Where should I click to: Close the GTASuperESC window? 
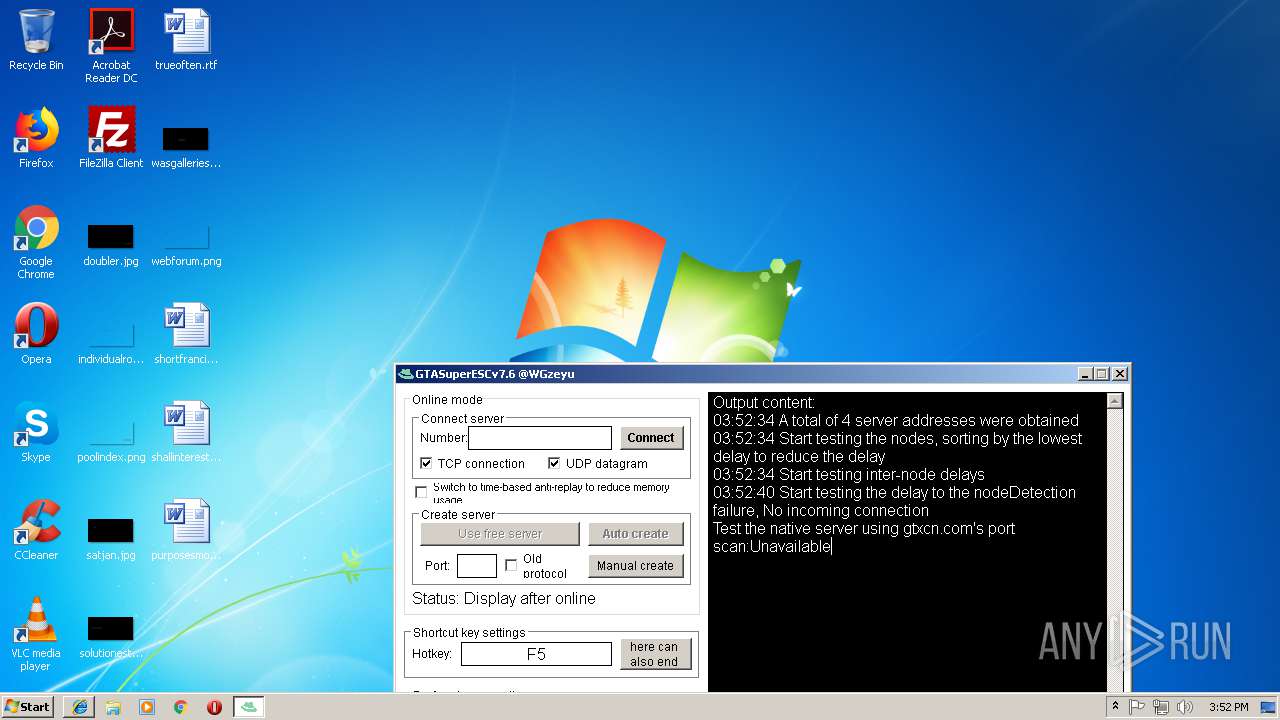[x=1120, y=374]
